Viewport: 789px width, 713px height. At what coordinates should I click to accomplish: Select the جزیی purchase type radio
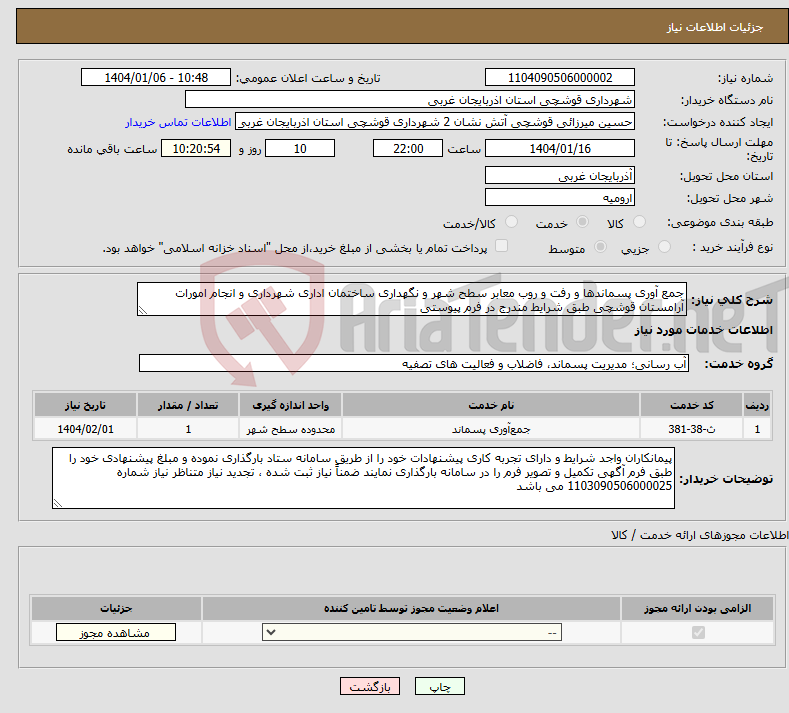point(664,247)
